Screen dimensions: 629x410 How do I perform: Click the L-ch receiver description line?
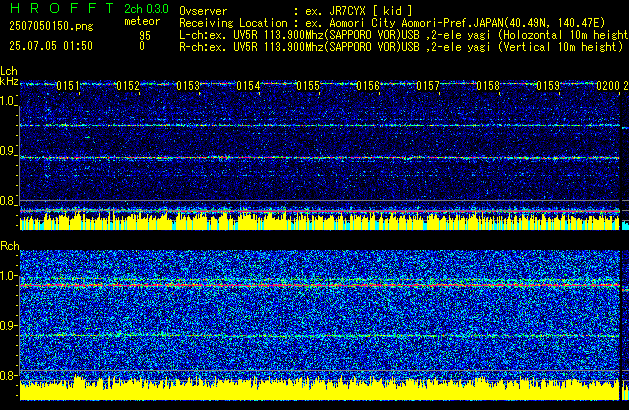pyautogui.click(x=404, y=35)
